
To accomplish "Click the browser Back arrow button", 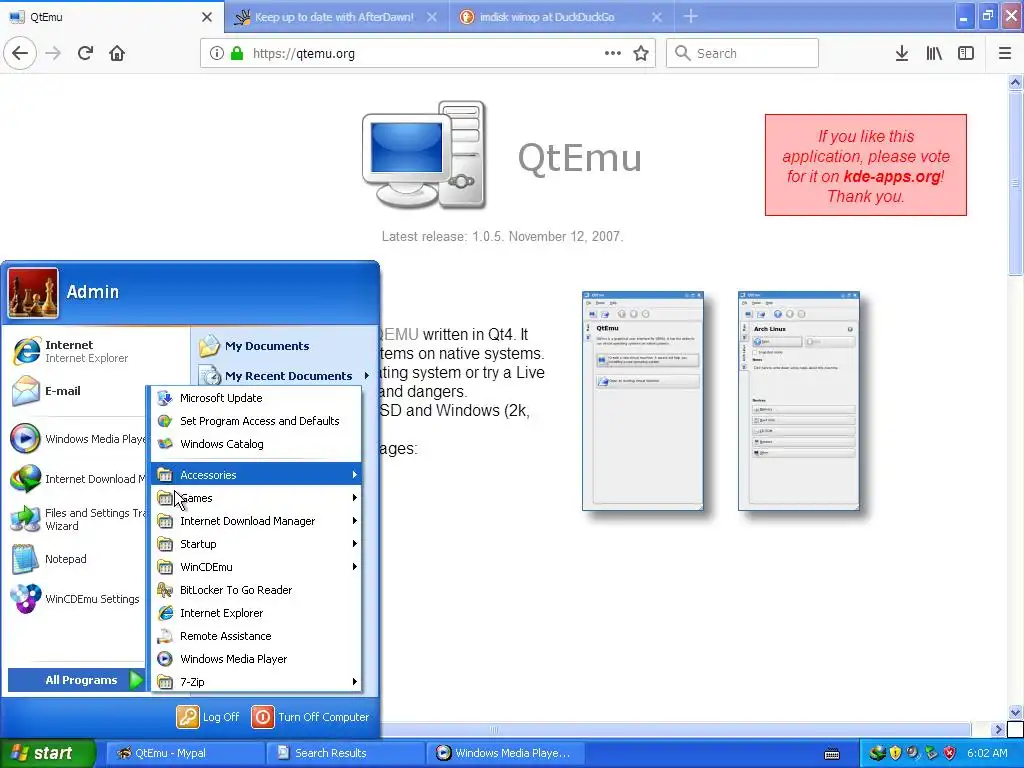I will click(x=20, y=54).
